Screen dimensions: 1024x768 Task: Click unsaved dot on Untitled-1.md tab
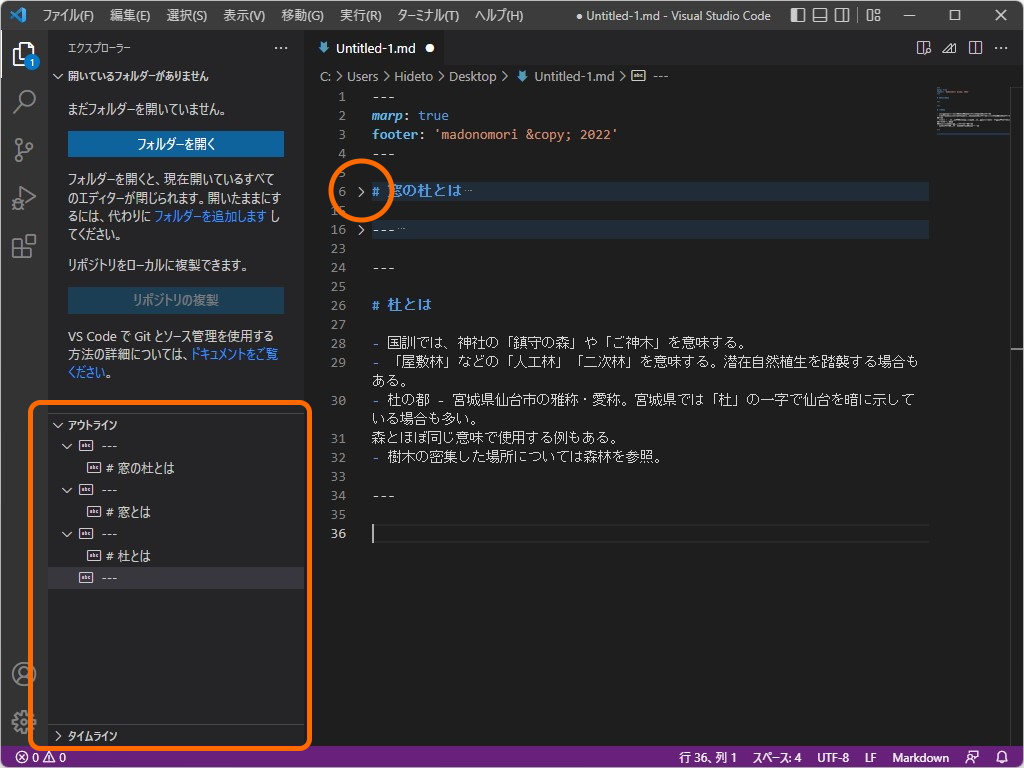(430, 48)
